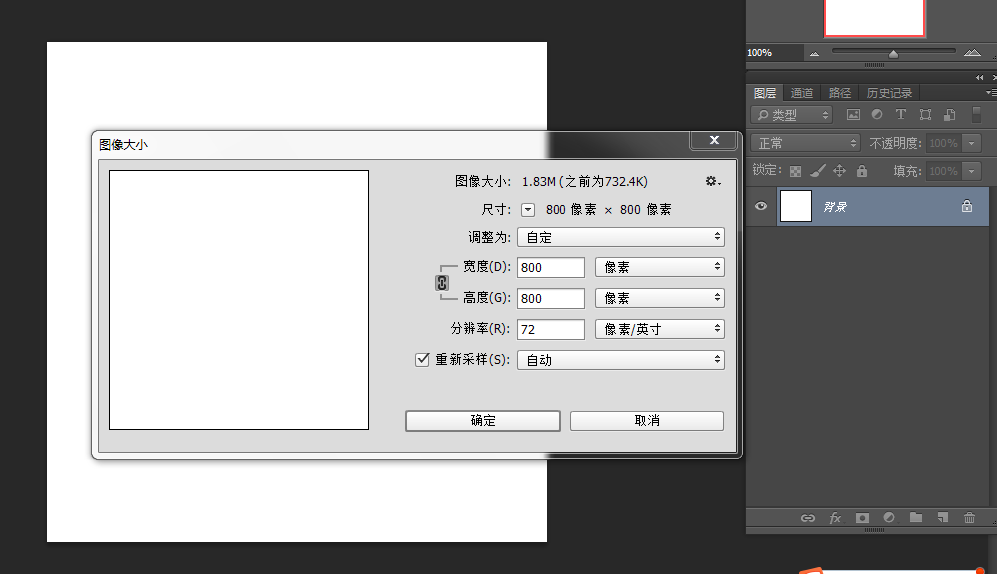Screen dimensions: 997x574
Task: Open the width unit dropdown showing 像素
Action: tap(659, 267)
